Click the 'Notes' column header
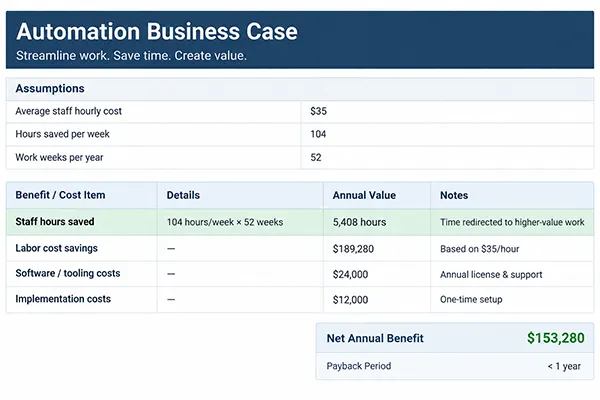 tap(454, 195)
